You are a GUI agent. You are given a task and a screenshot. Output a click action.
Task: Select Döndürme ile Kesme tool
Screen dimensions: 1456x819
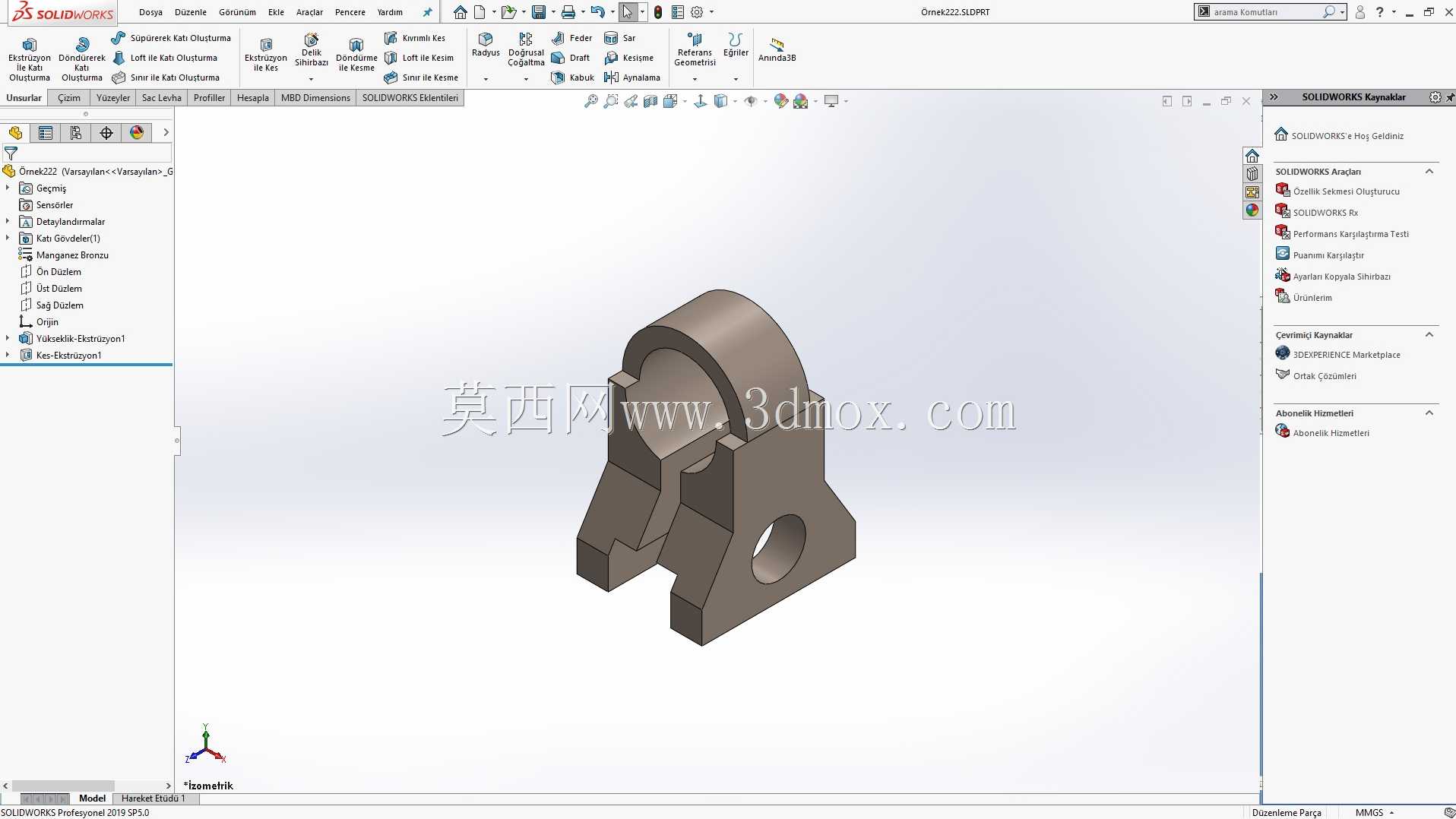coord(356,55)
